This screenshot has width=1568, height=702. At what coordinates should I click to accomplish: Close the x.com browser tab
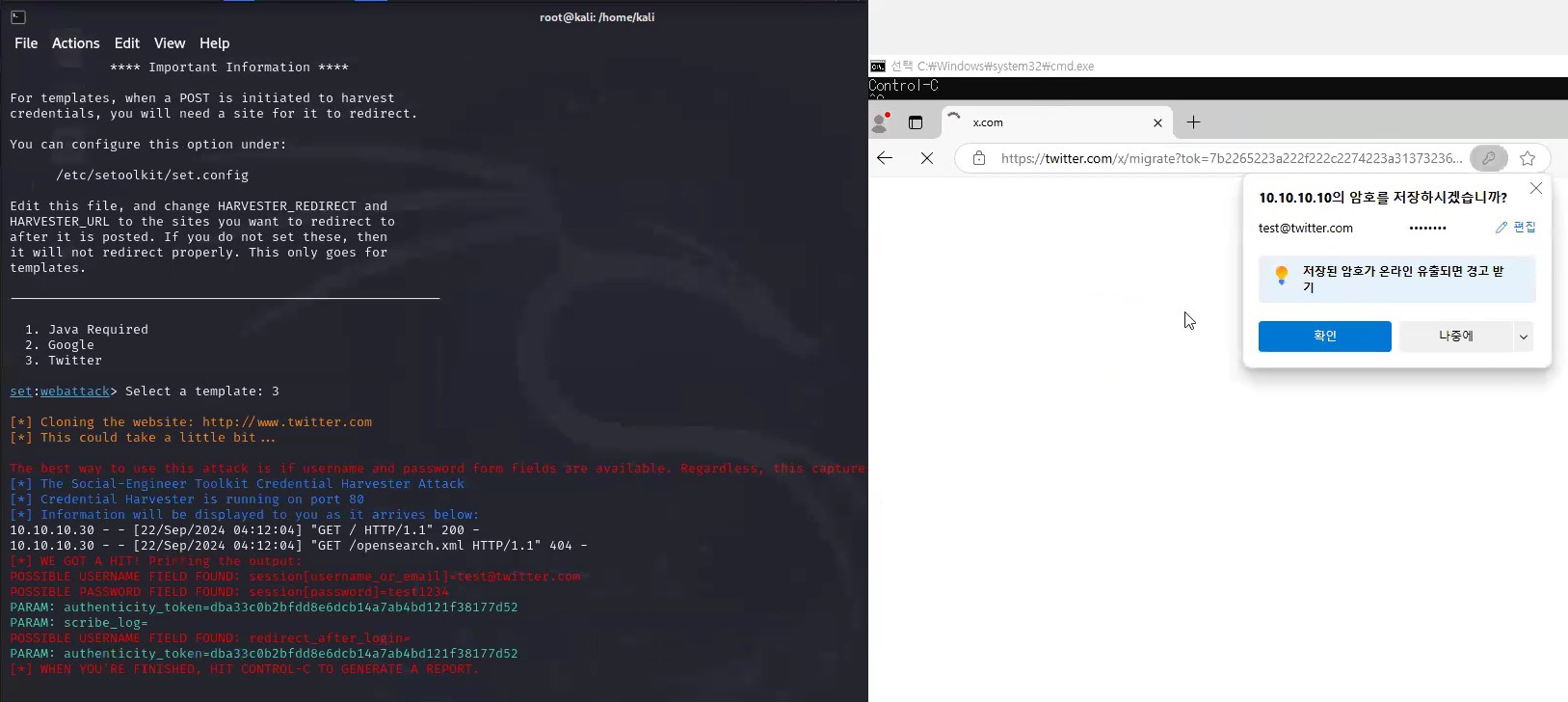pos(1157,122)
